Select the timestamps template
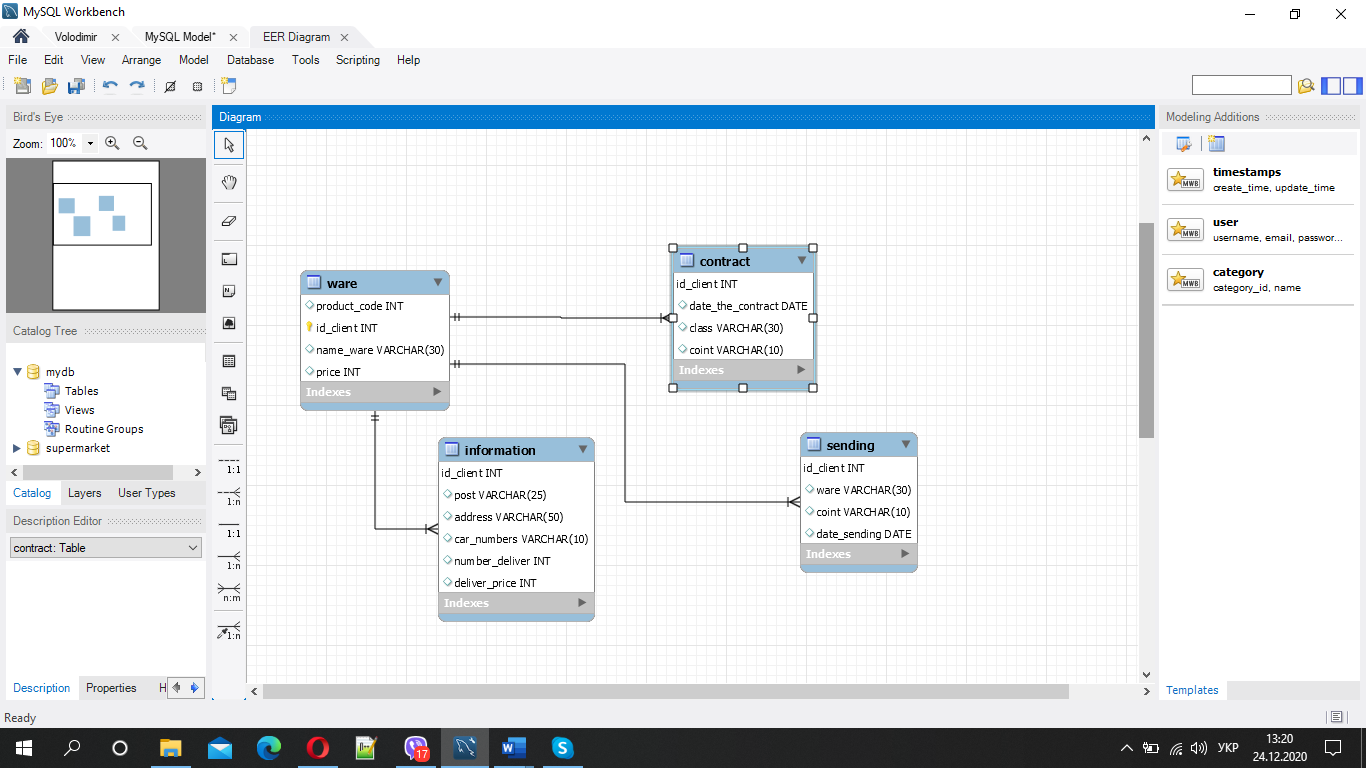Viewport: 1366px width, 768px height. [1259, 179]
